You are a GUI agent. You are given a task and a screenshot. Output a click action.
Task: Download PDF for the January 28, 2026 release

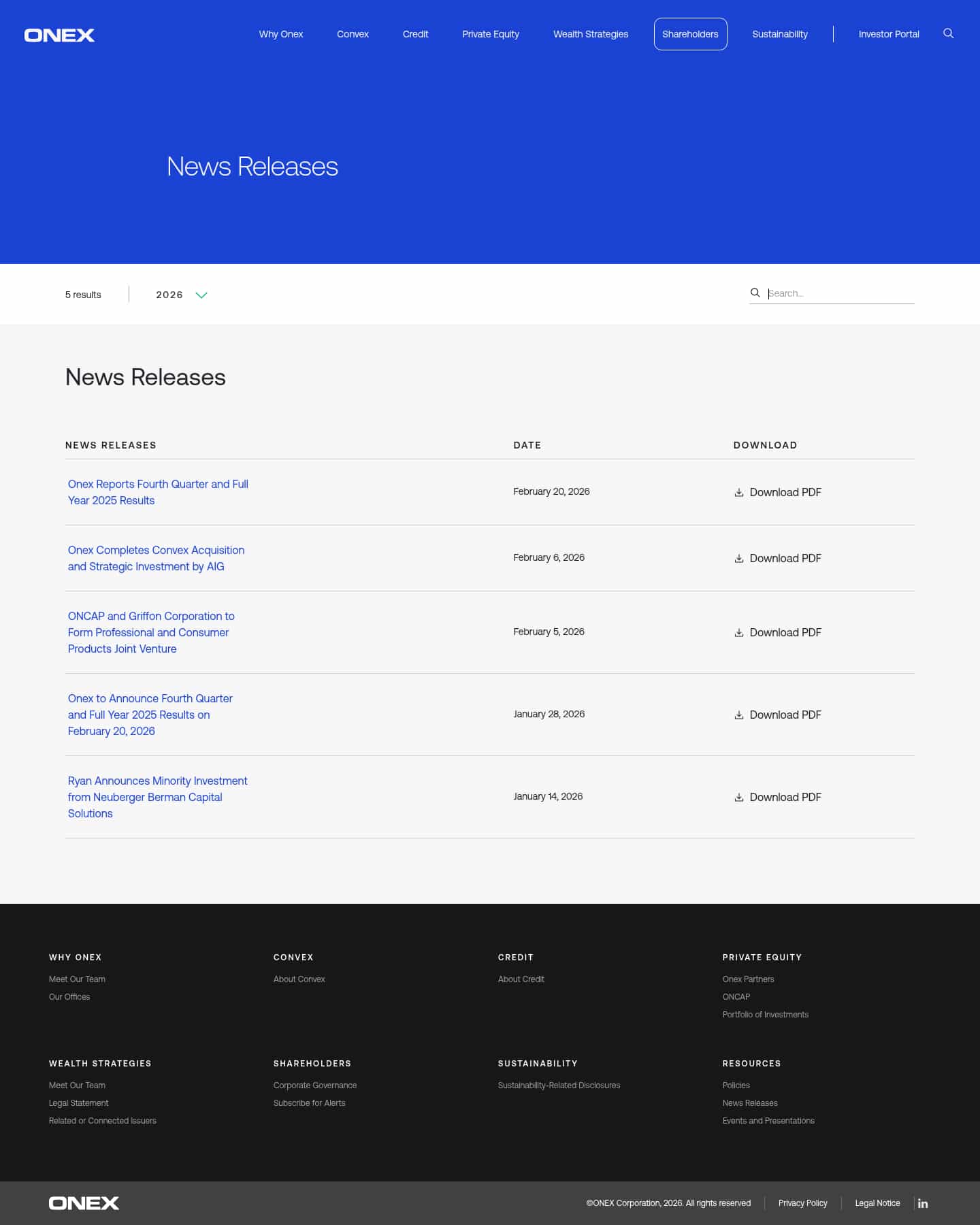(778, 715)
